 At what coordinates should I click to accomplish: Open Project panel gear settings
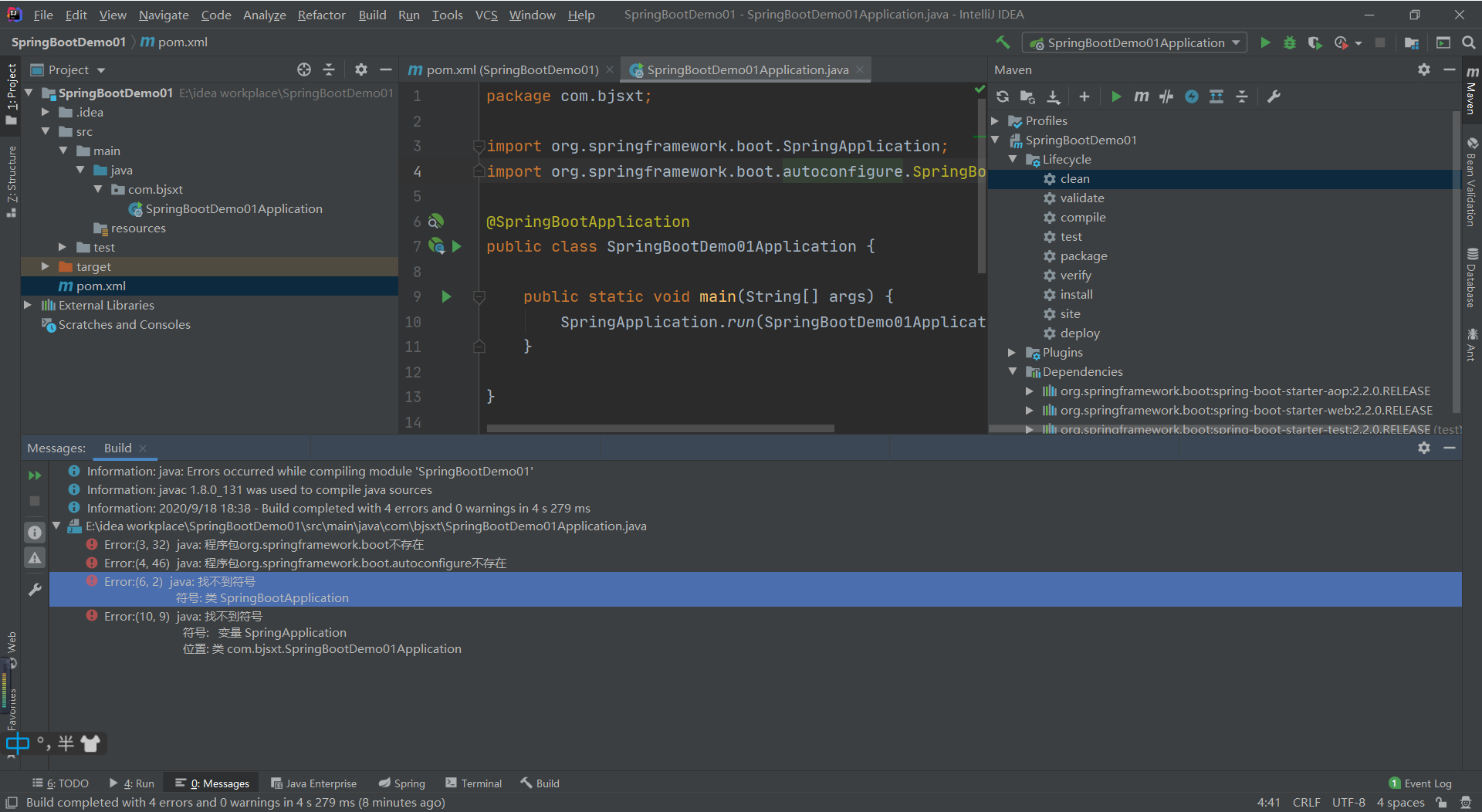tap(360, 69)
